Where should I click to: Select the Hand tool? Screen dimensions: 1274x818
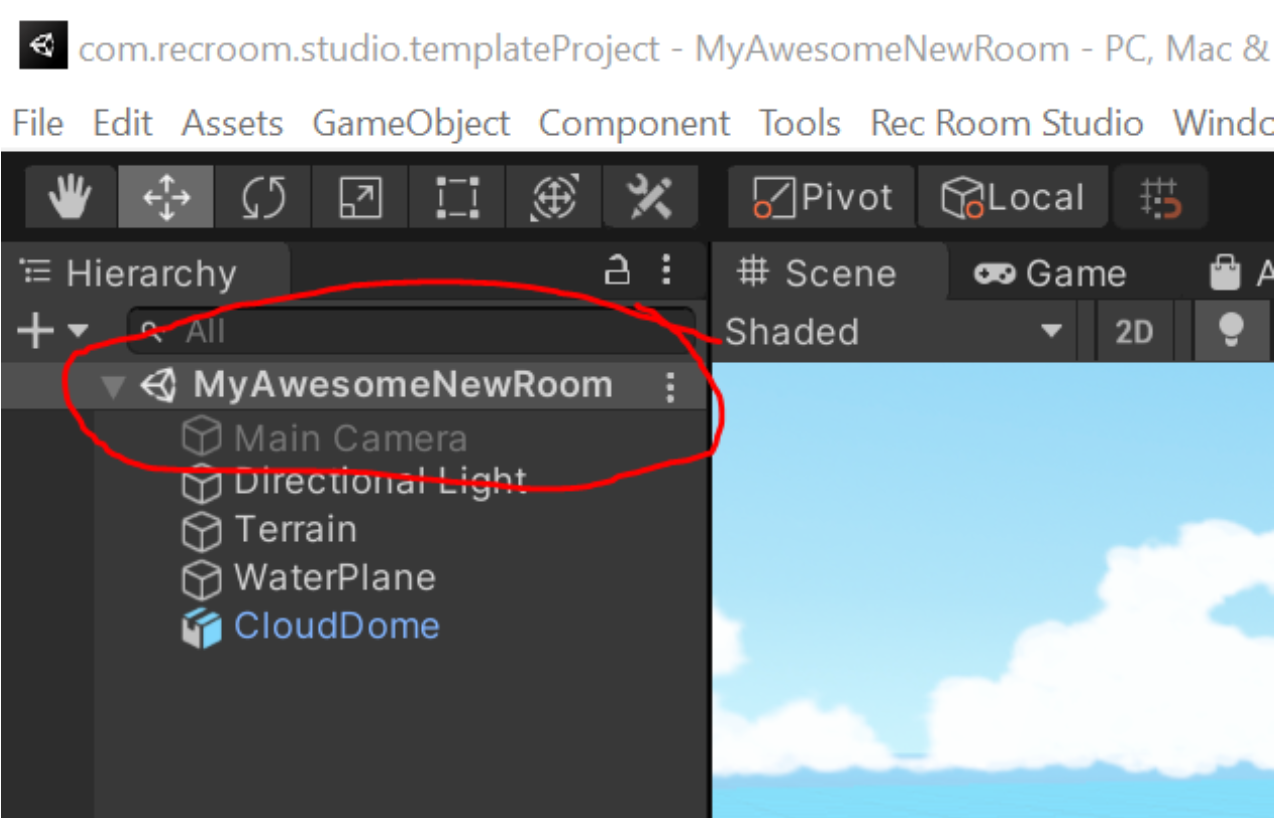[x=70, y=198]
